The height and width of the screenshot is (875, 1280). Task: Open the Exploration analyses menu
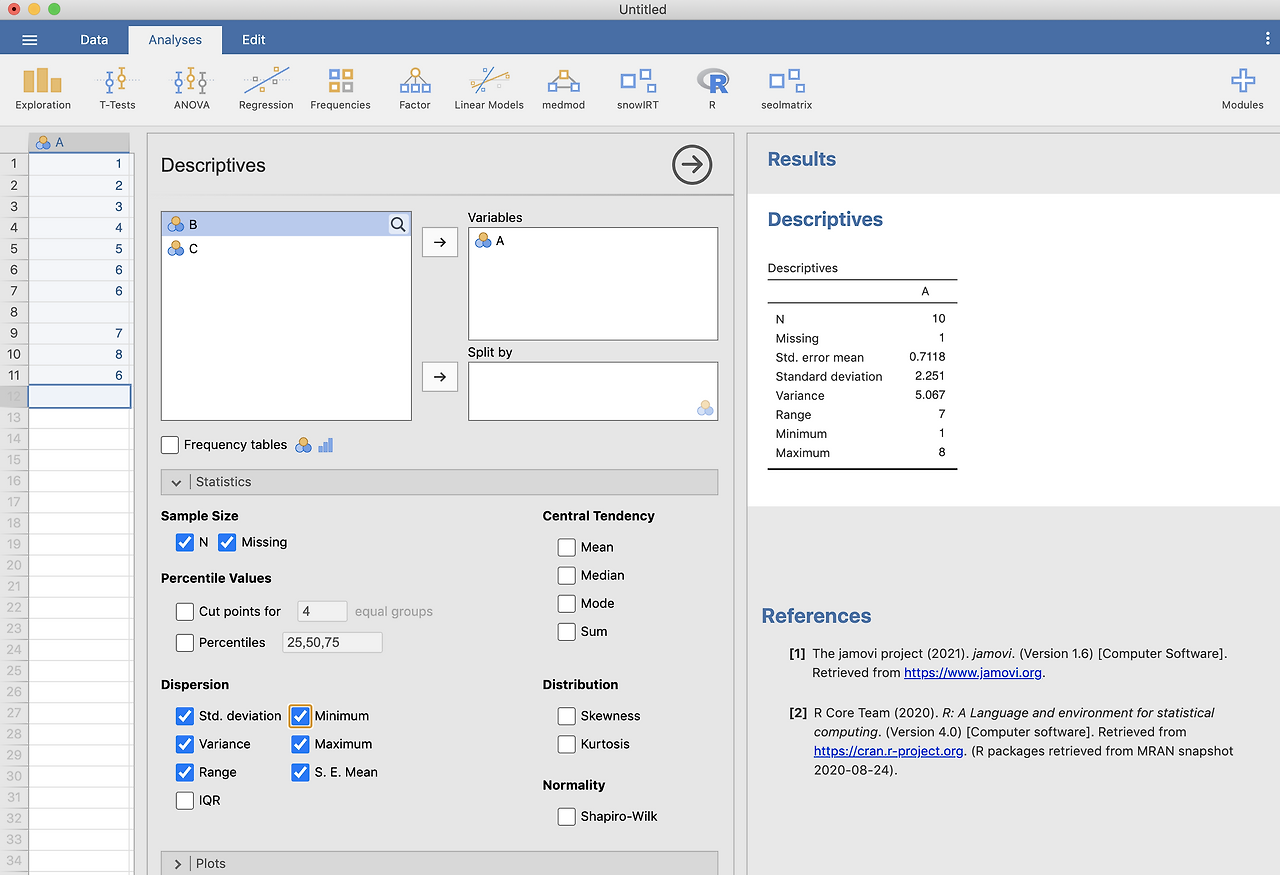click(43, 88)
